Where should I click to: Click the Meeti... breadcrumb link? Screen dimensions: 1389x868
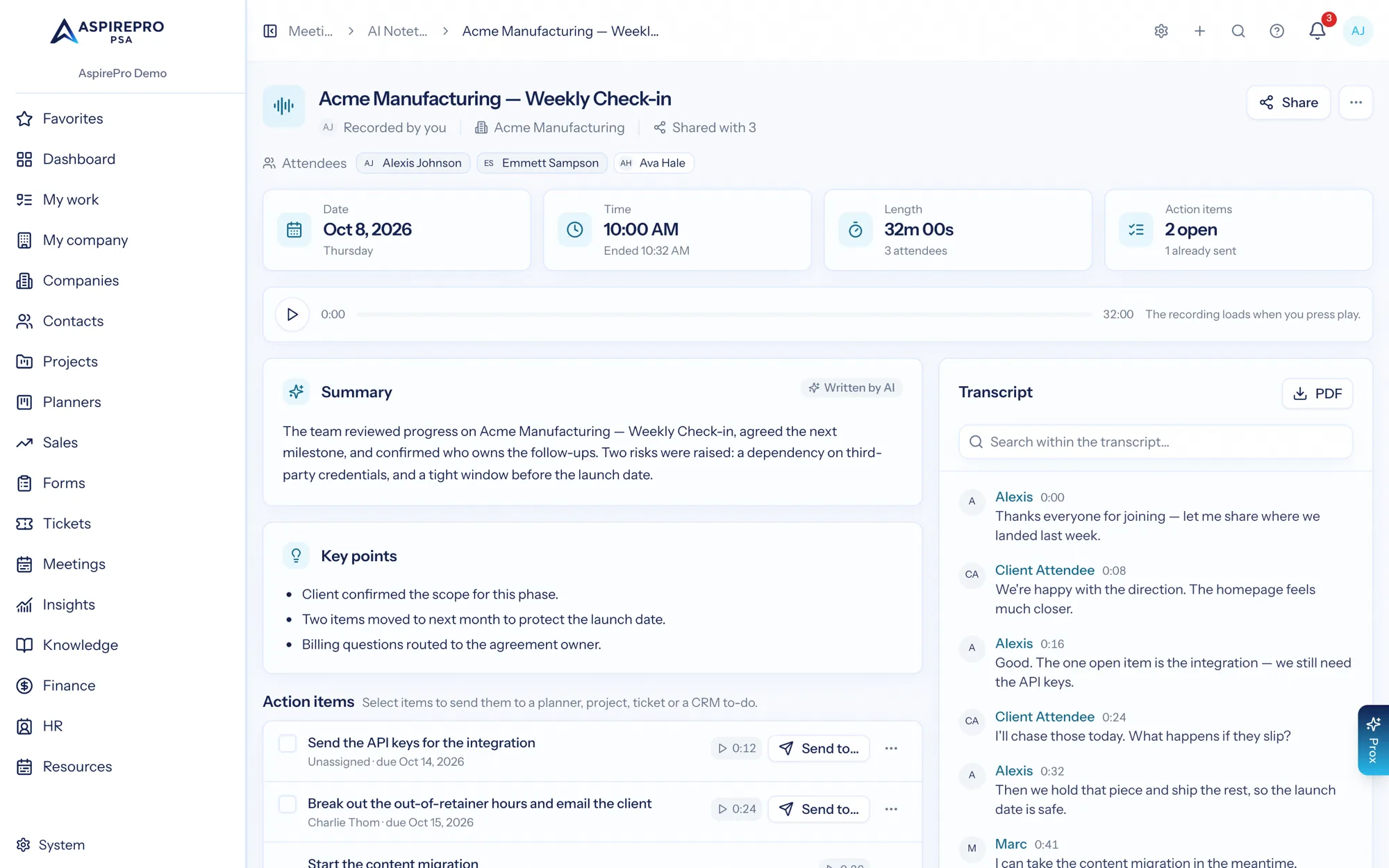click(310, 31)
